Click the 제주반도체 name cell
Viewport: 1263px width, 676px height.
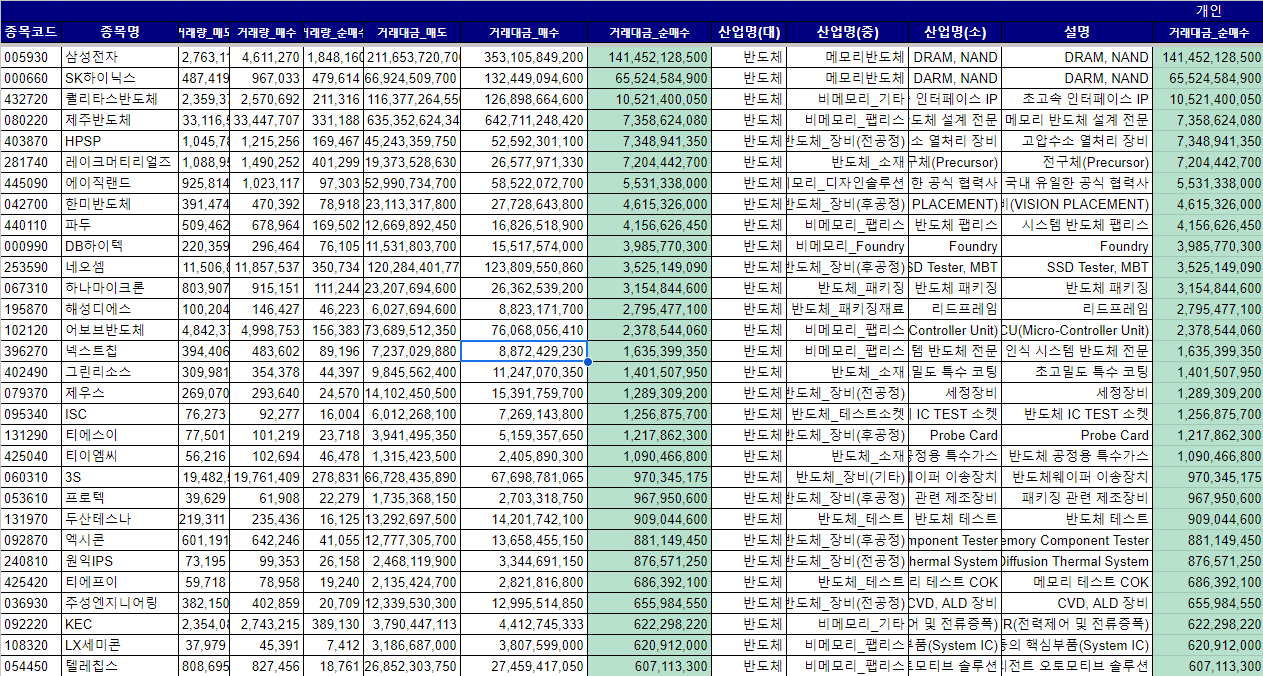(120, 120)
